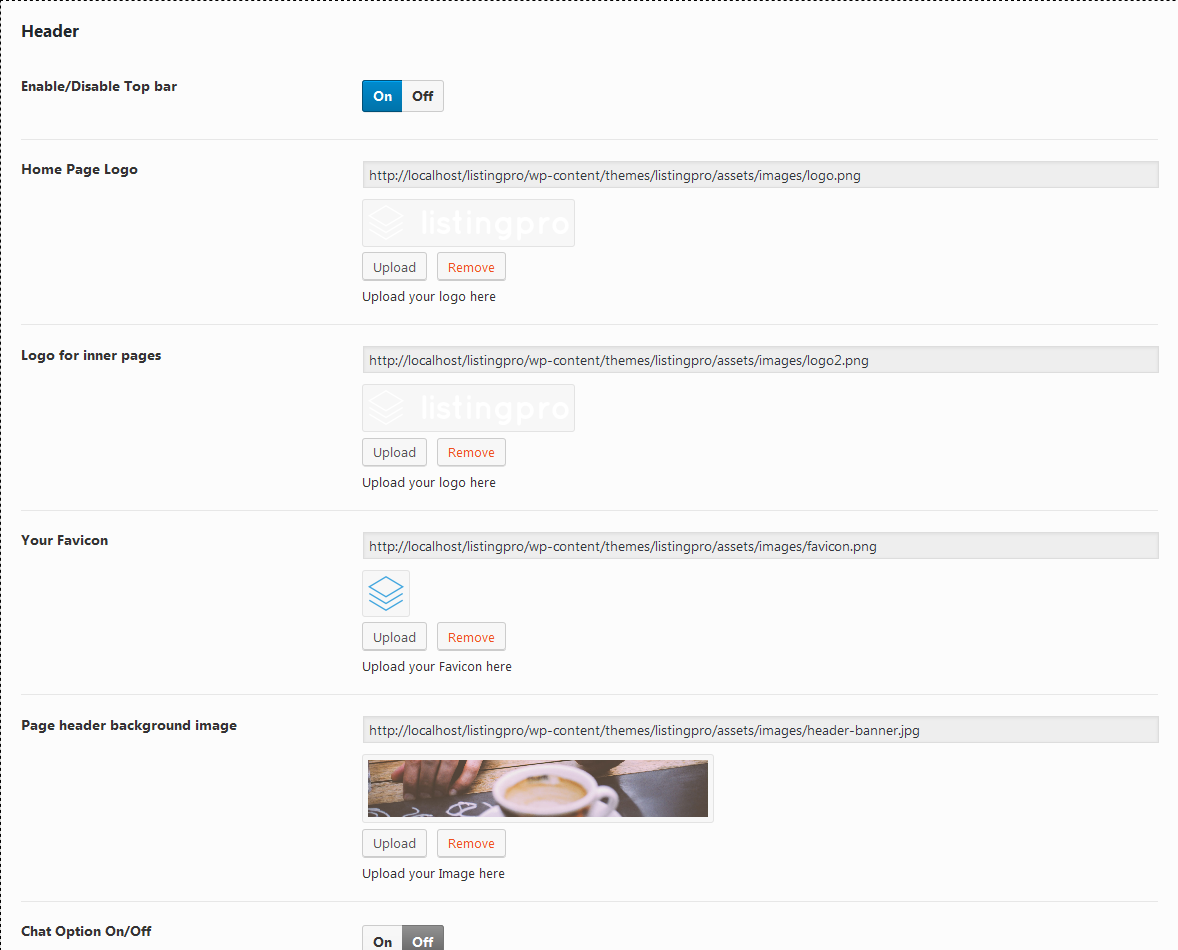Click the inner pages logo preview
The width and height of the screenshot is (1178, 950).
pyautogui.click(x=468, y=408)
